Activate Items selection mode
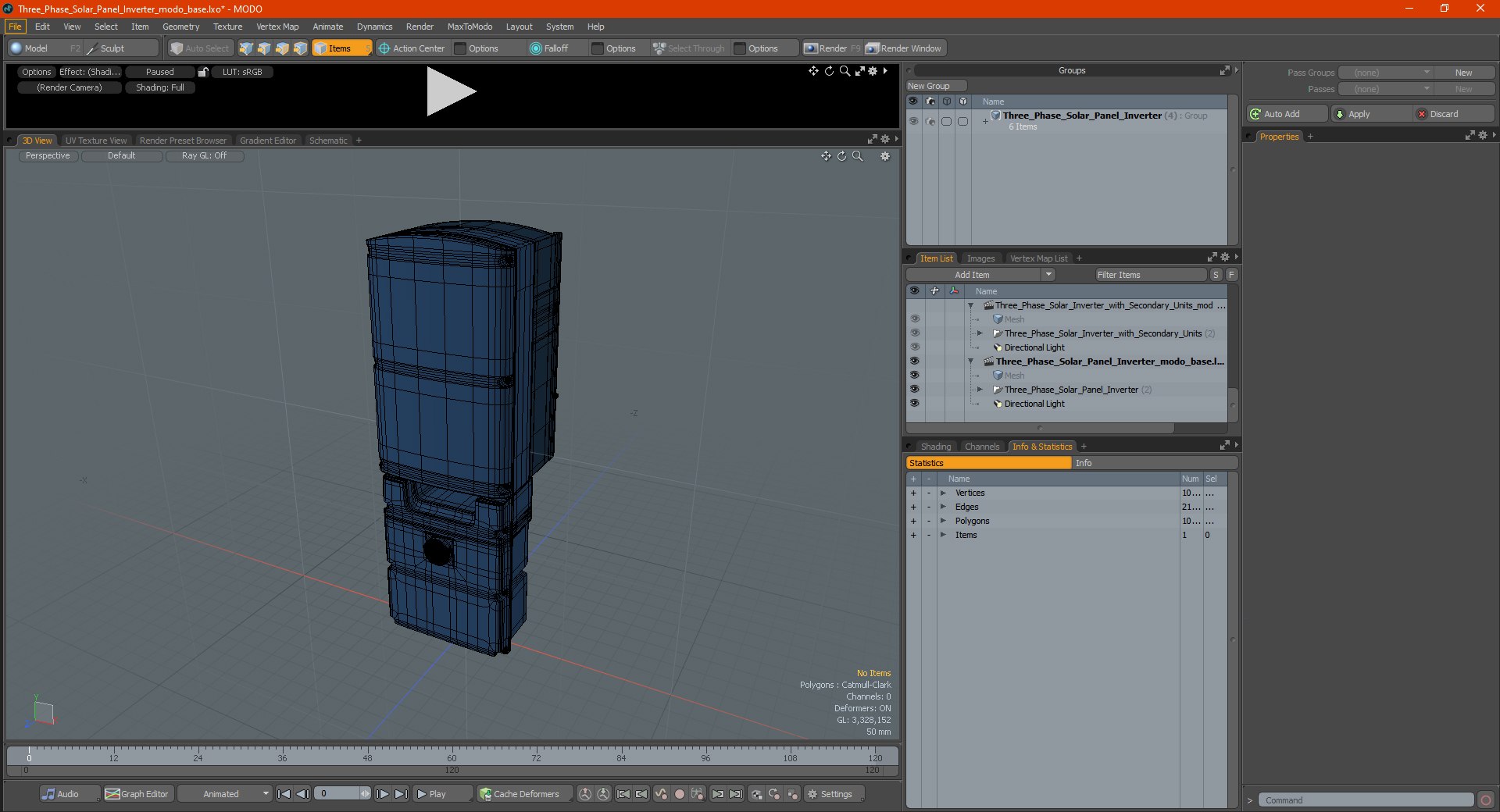The width and height of the screenshot is (1500, 812). (x=341, y=48)
